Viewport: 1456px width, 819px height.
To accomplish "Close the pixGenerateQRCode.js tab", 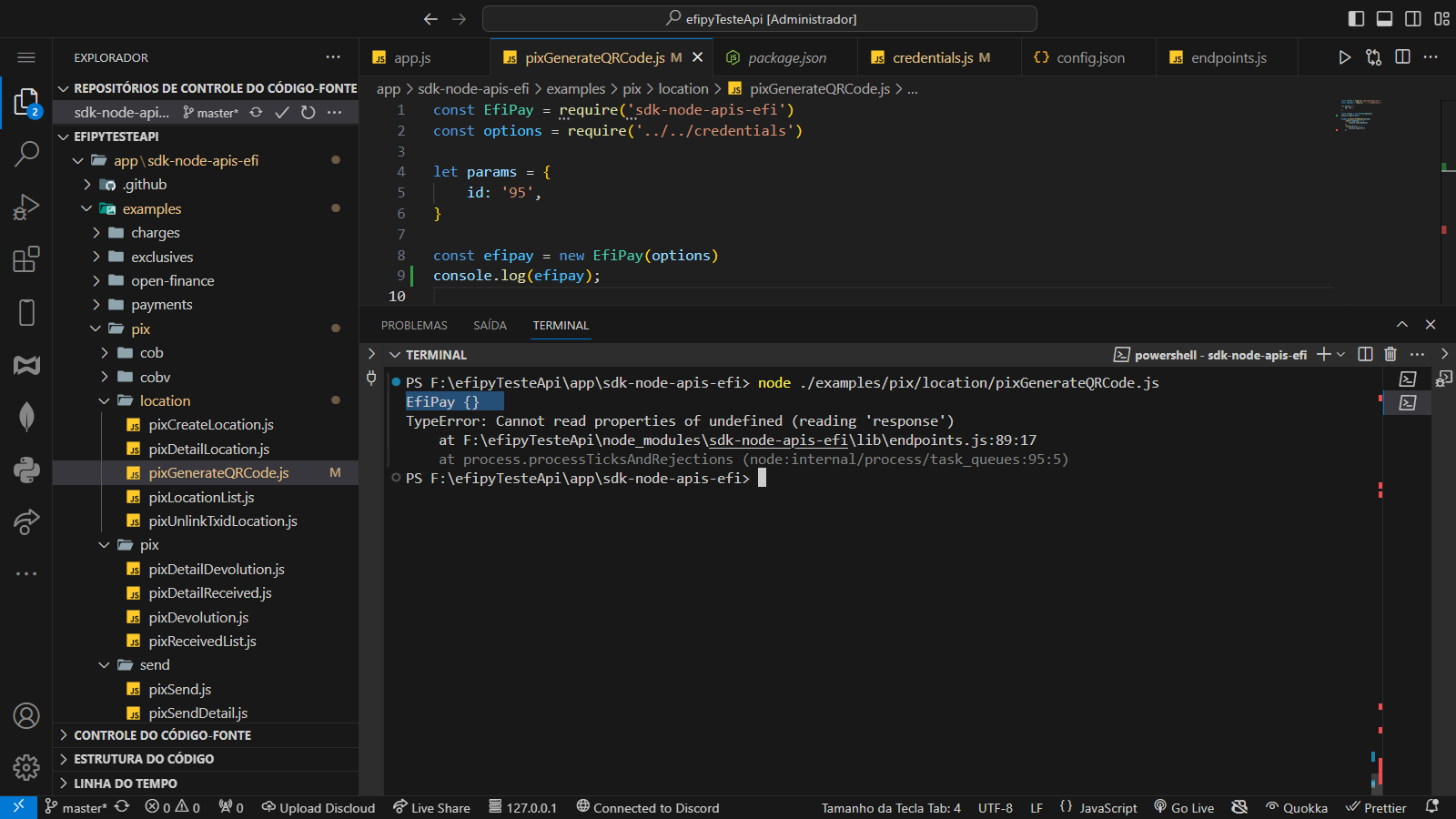I will (x=698, y=57).
